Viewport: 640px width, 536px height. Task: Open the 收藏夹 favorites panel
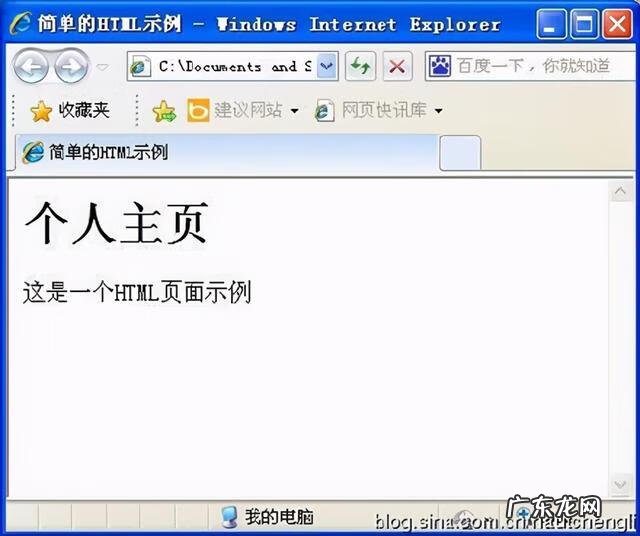point(70,110)
